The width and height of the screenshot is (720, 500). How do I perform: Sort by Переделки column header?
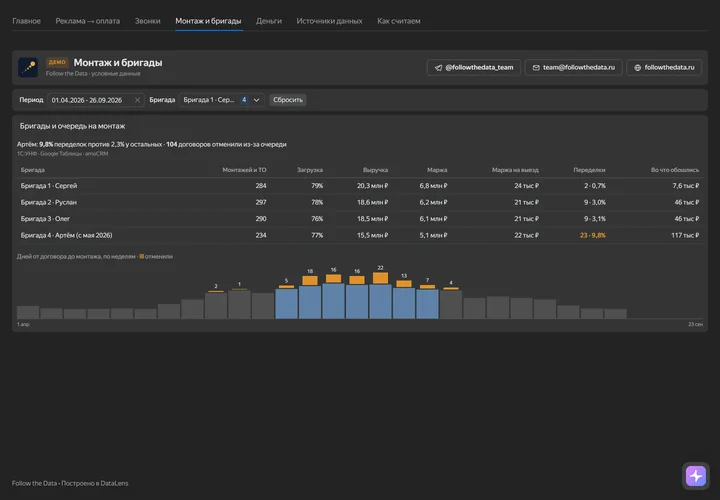(x=589, y=170)
